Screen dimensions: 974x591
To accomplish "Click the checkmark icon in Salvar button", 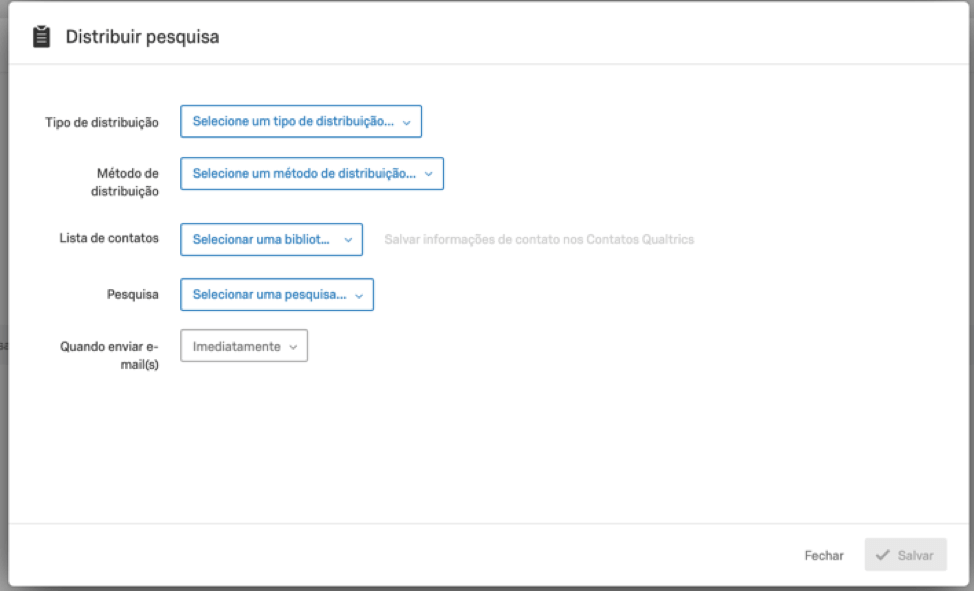I will pyautogui.click(x=882, y=555).
